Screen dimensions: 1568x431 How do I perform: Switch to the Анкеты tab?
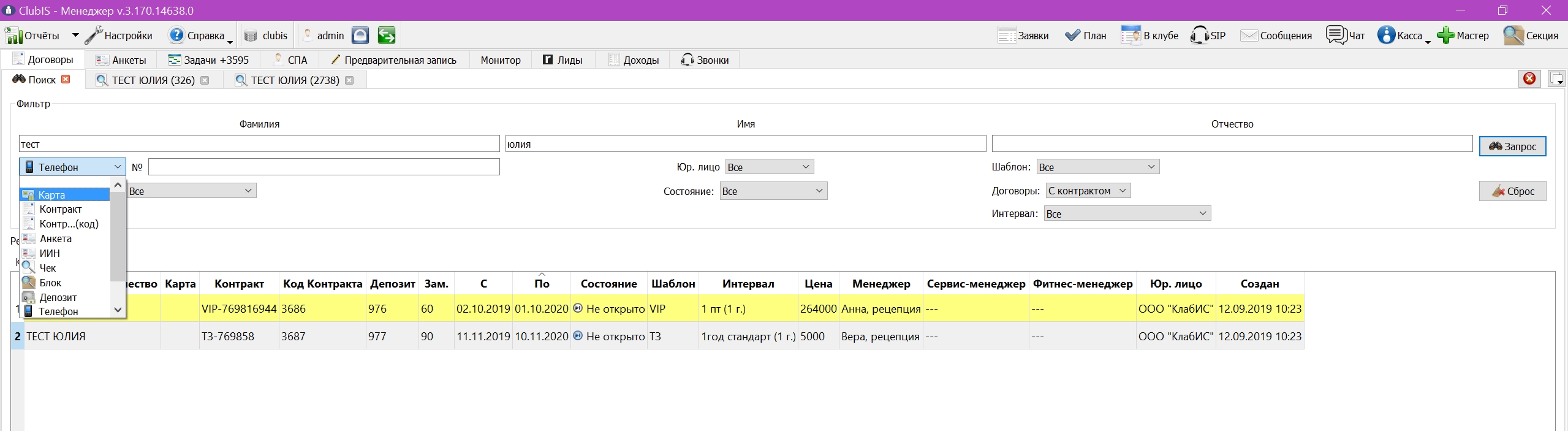tap(120, 60)
